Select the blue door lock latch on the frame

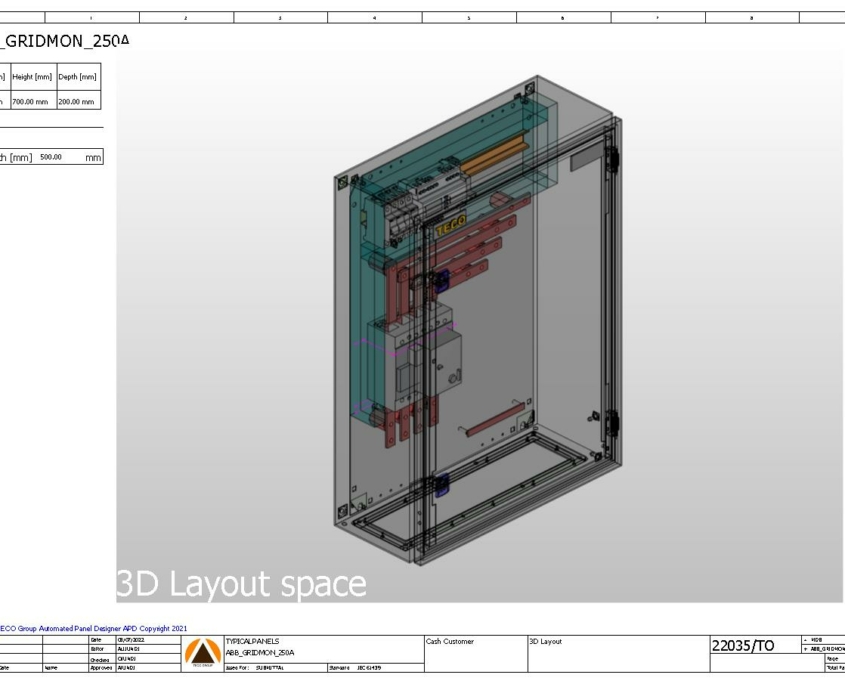click(x=443, y=279)
